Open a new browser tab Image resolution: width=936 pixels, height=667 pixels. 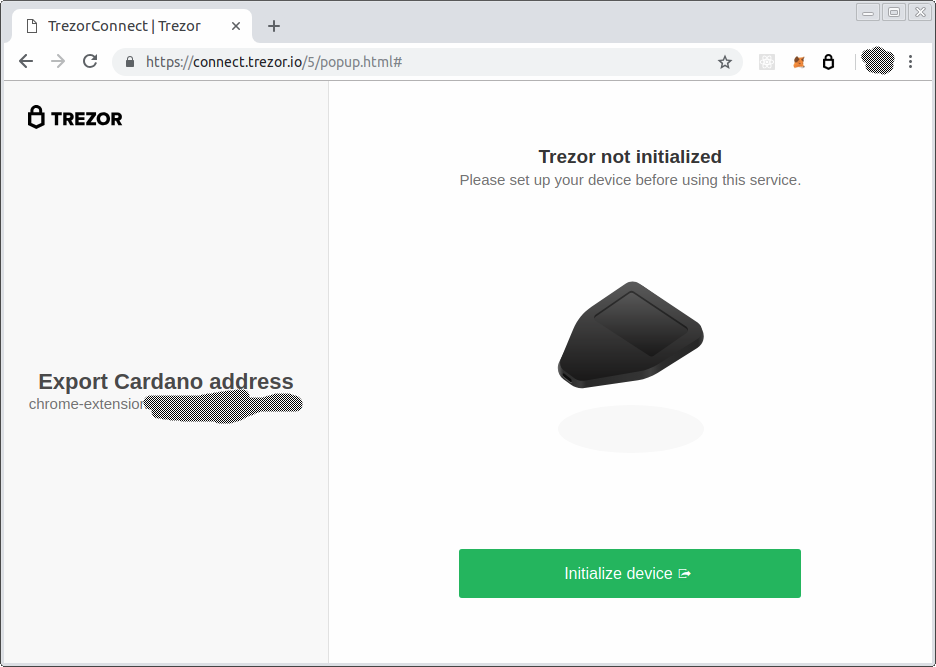[273, 26]
